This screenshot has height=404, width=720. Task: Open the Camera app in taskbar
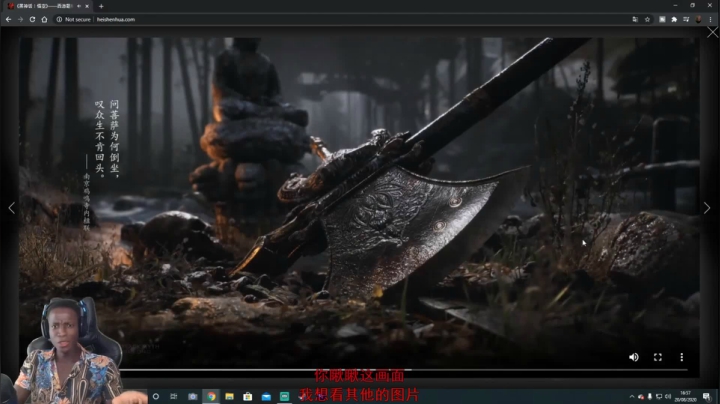[x=192, y=396]
